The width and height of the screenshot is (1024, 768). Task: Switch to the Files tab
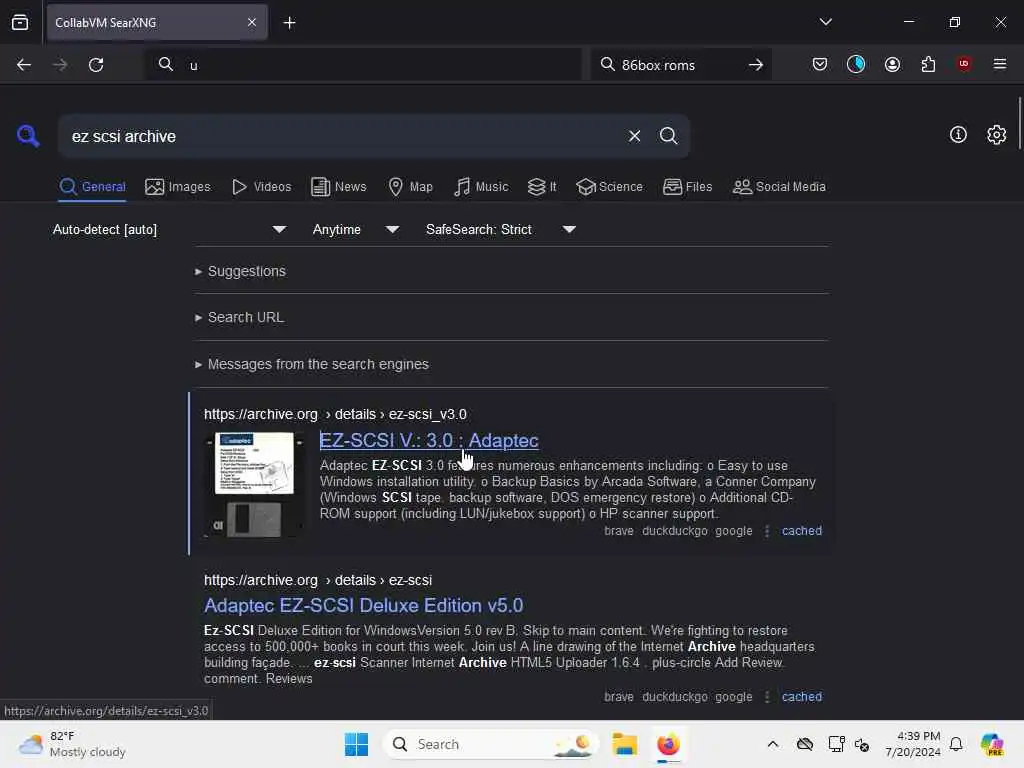pos(687,187)
